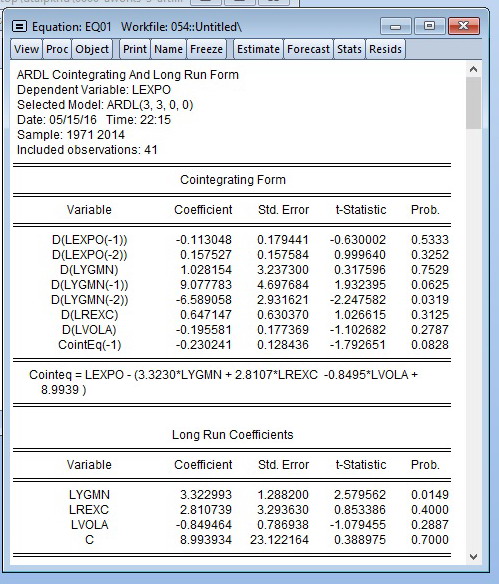Viewport: 499px width, 584px height.
Task: Click the Cointeq equation text
Action: [x=223, y=382]
